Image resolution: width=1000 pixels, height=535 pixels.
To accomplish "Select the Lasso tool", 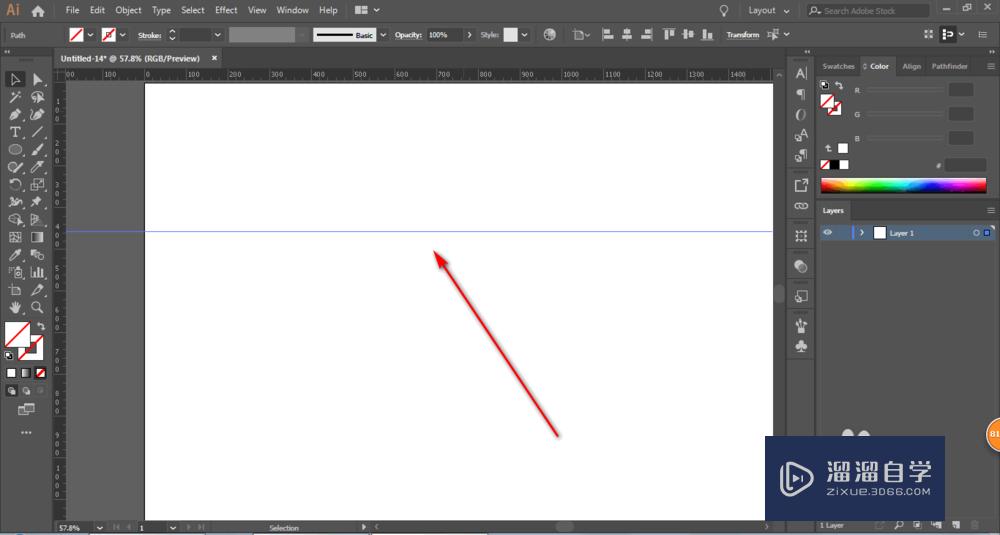I will [38, 97].
